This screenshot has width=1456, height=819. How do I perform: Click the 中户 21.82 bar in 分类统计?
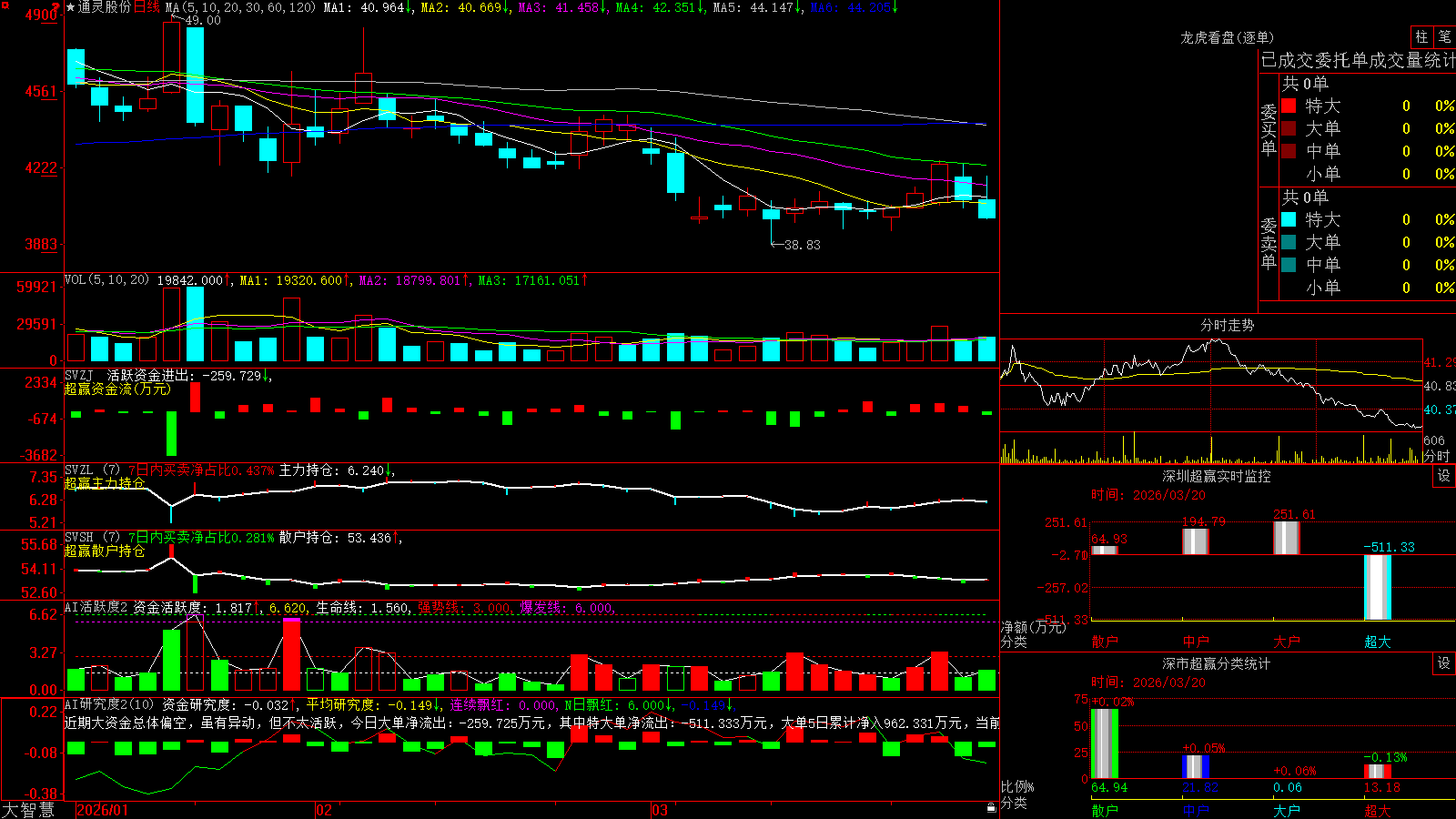1196,767
